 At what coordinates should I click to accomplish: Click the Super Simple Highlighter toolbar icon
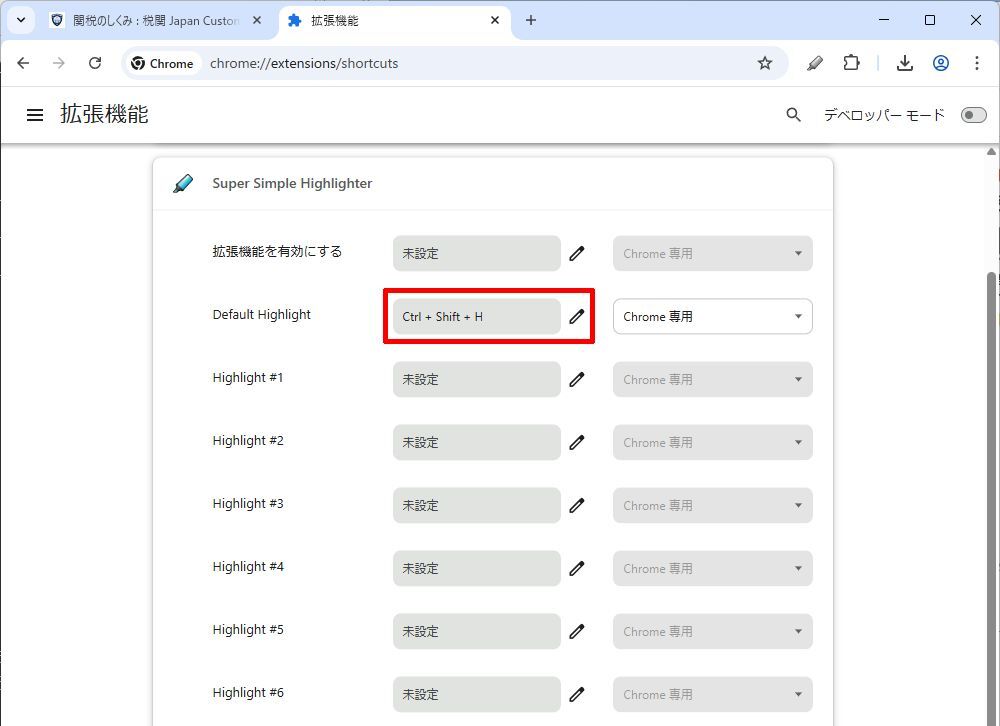pyautogui.click(x=814, y=63)
